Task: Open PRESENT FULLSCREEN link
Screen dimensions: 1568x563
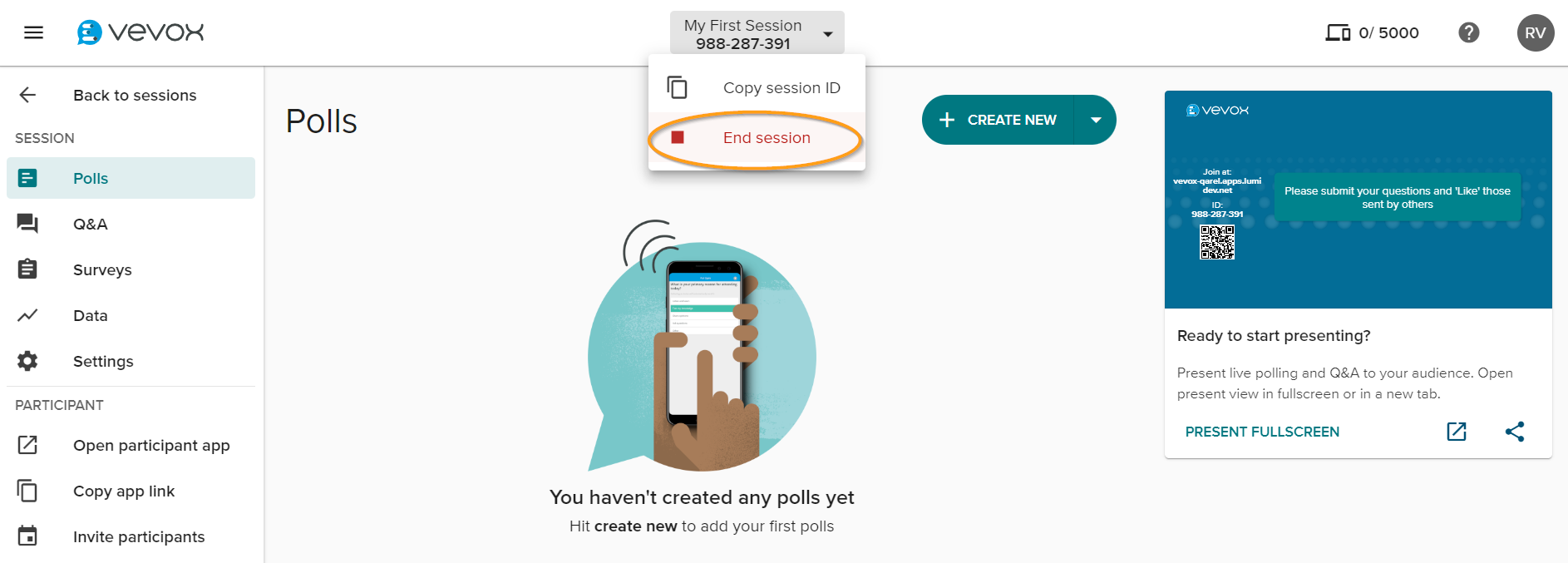Action: (1262, 432)
